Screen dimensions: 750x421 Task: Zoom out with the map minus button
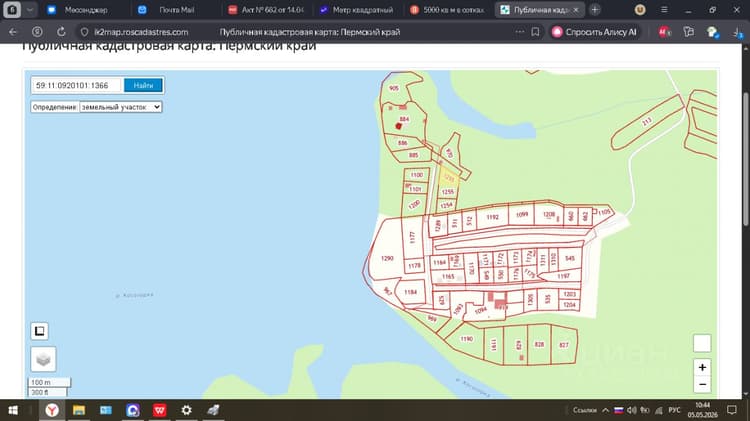pos(702,384)
